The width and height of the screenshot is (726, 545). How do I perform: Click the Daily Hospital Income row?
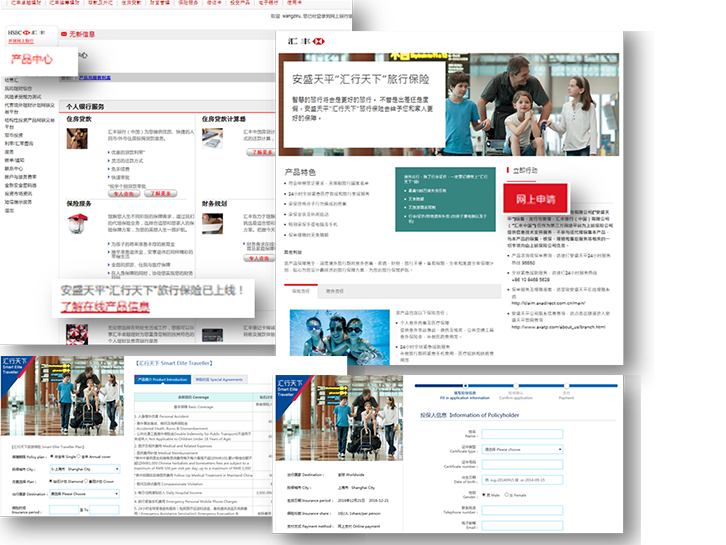(x=193, y=493)
